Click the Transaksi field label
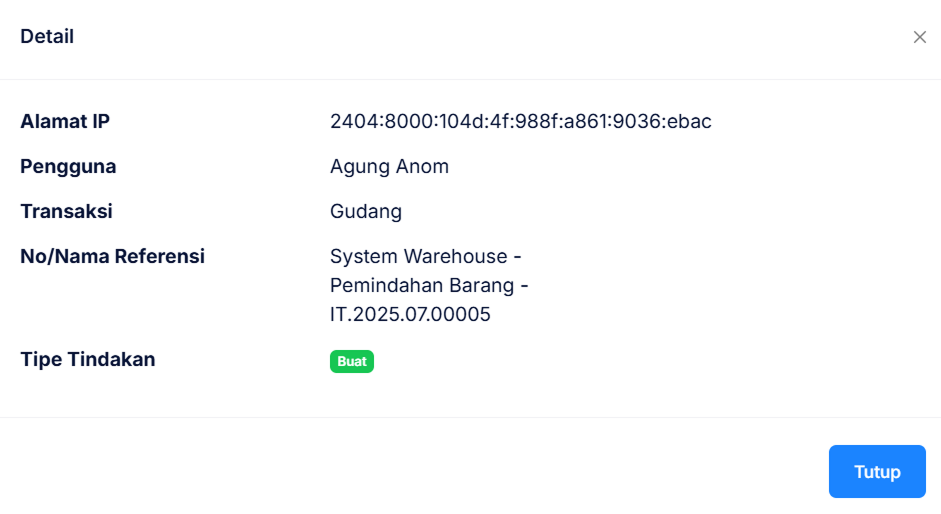The height and width of the screenshot is (514, 941). [66, 212]
